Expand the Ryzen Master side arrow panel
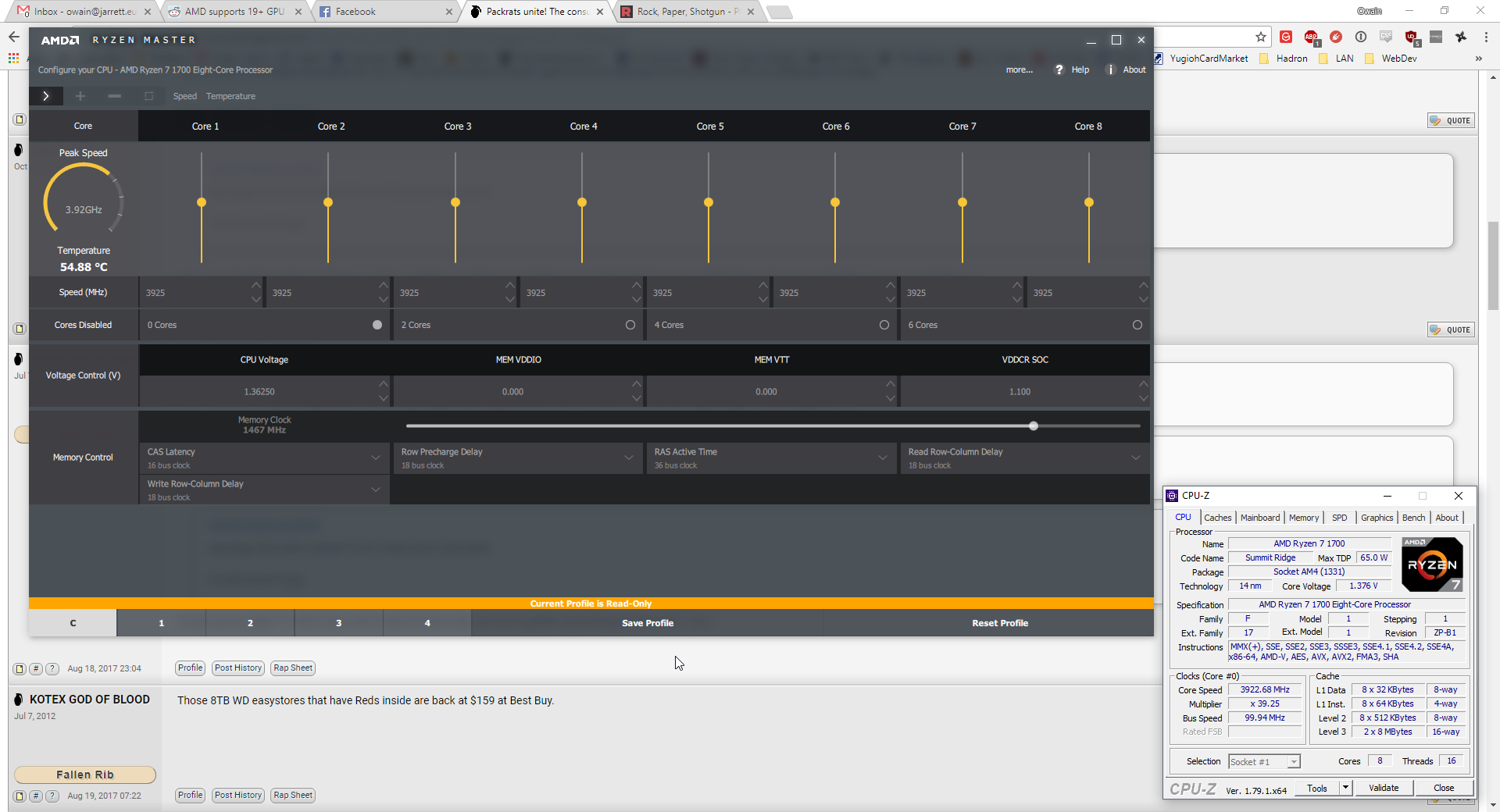 [45, 96]
